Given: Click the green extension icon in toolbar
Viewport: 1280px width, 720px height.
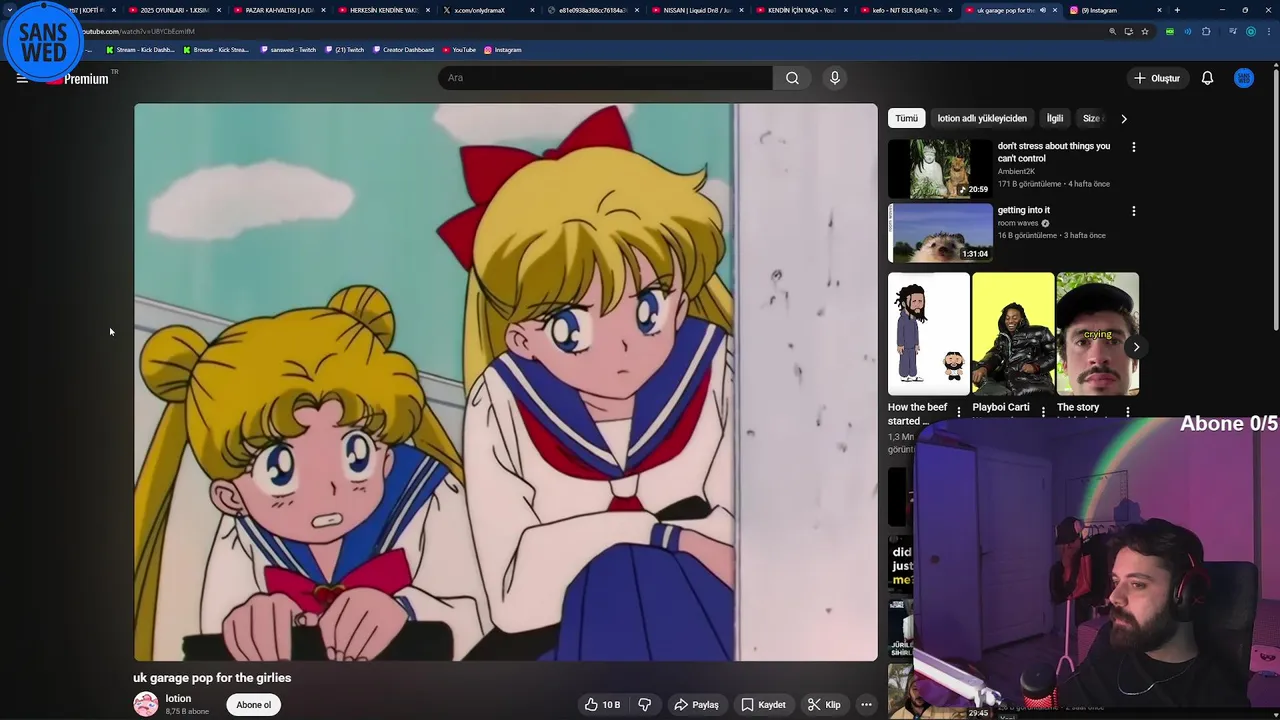Looking at the screenshot, I should point(1170,32).
